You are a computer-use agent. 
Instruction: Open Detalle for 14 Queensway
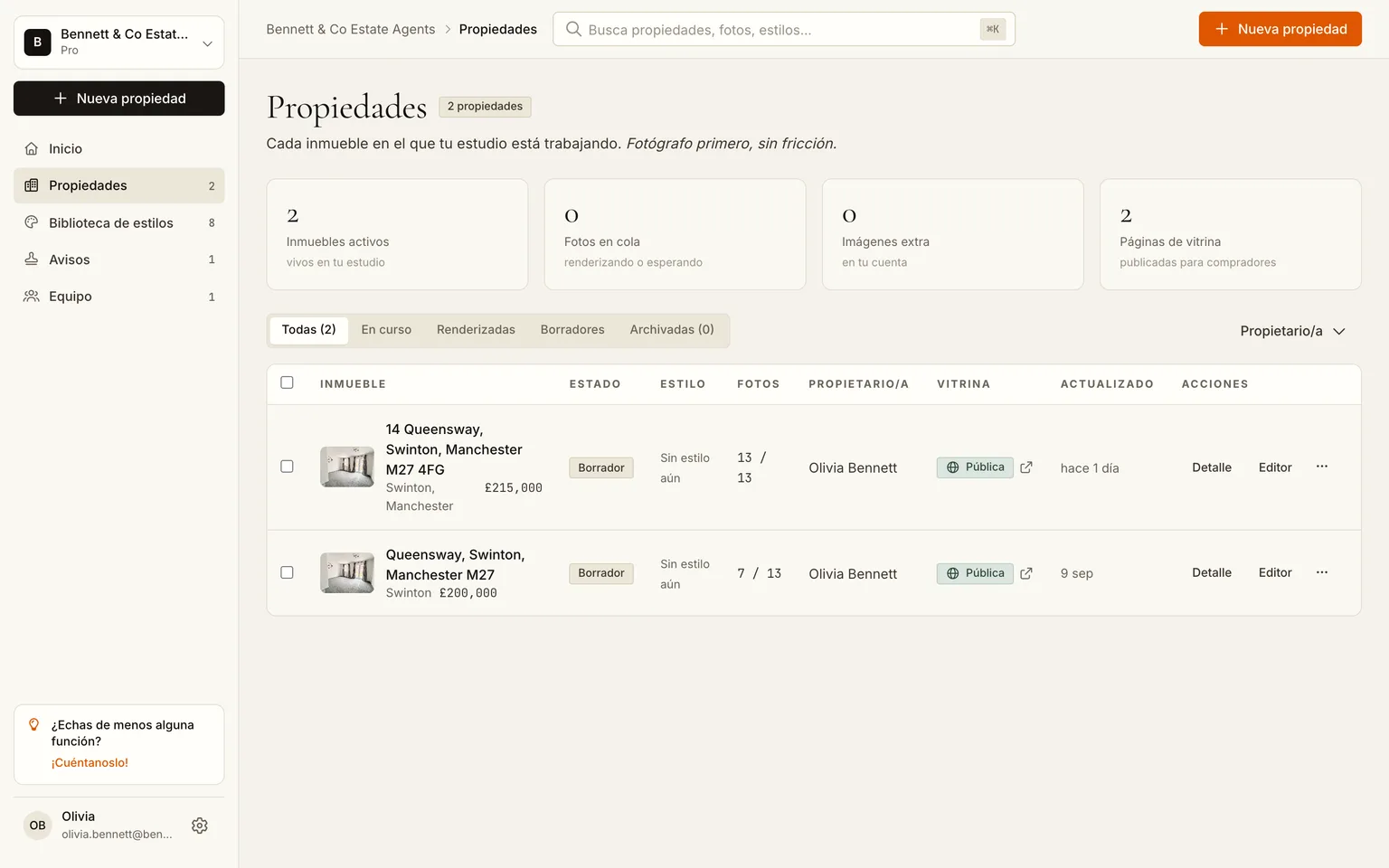1212,467
